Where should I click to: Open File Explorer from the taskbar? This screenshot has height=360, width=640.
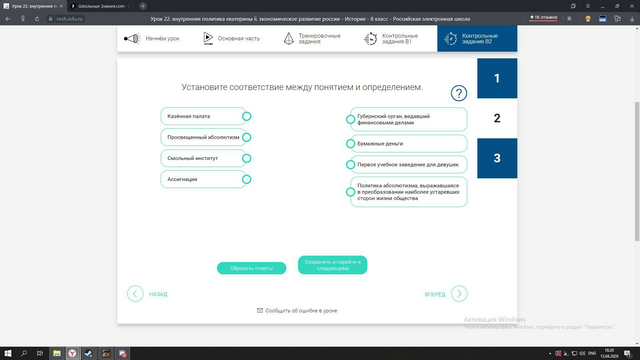[57, 353]
